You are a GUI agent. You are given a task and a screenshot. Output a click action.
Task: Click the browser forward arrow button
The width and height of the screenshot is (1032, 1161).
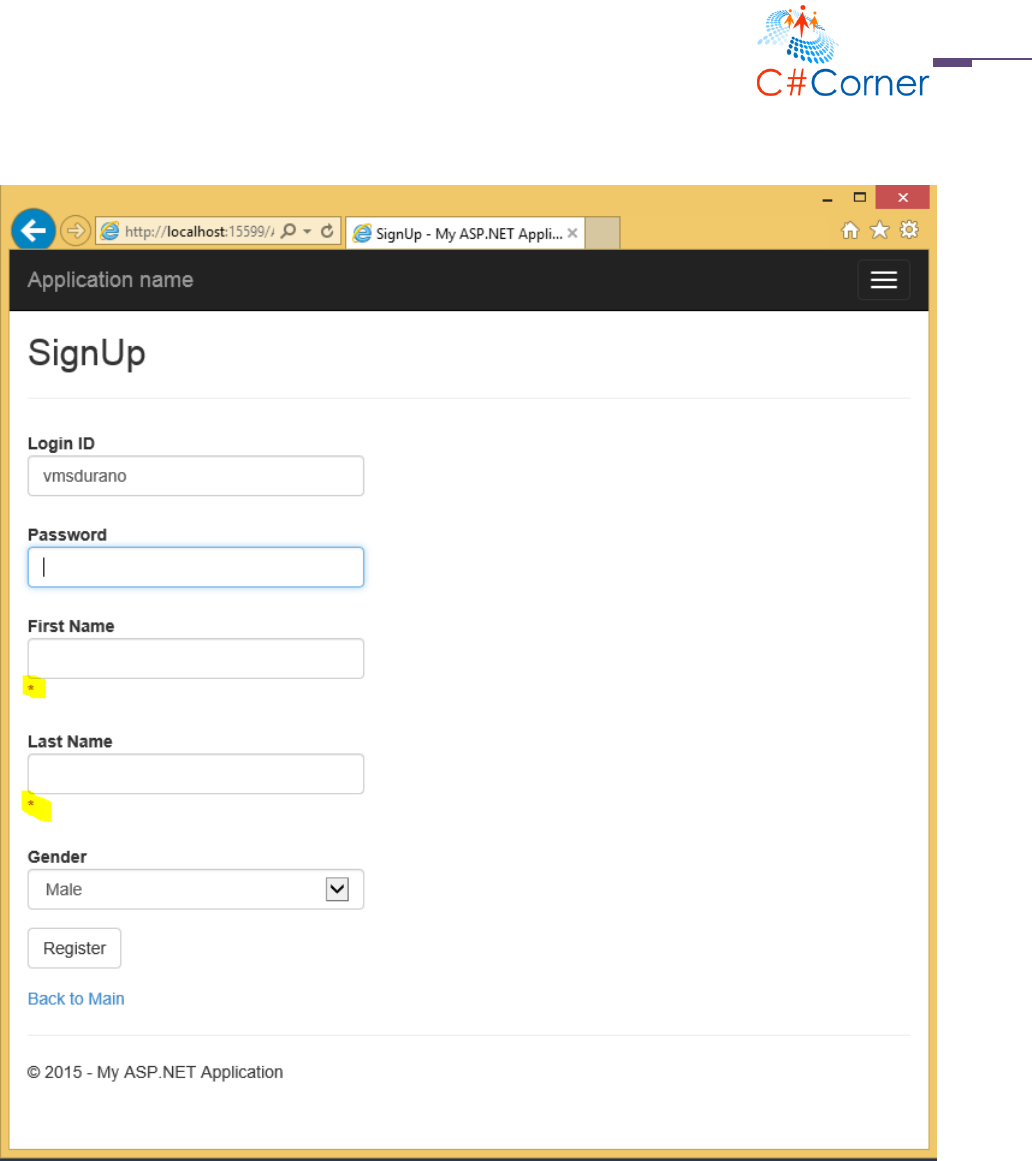pyautogui.click(x=75, y=231)
